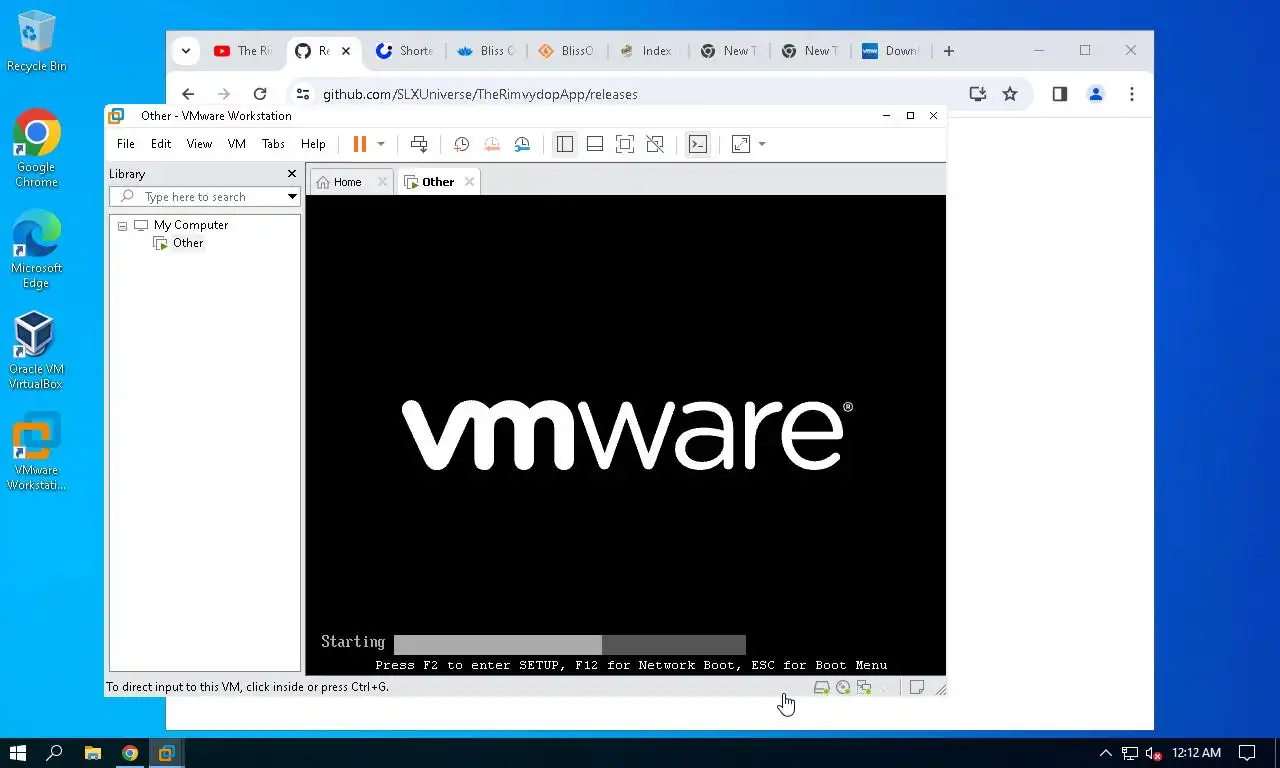Click the Chrome address bar URL
Image resolution: width=1280 pixels, height=768 pixels.
[x=480, y=94]
